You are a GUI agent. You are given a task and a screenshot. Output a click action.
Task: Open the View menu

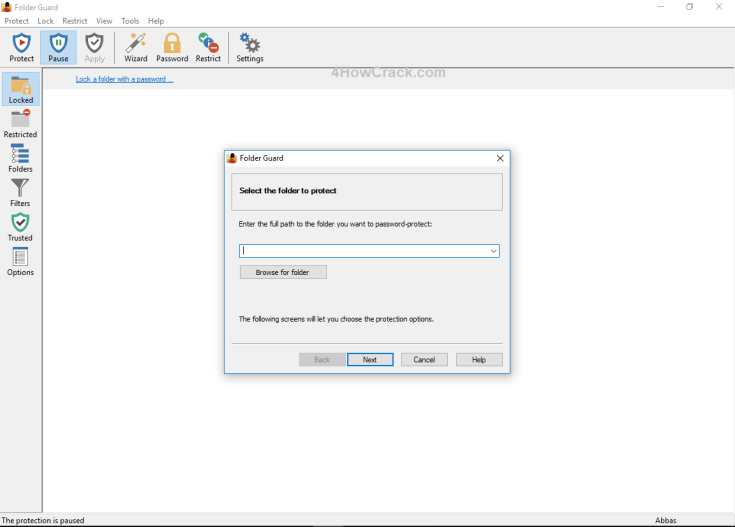pyautogui.click(x=104, y=21)
